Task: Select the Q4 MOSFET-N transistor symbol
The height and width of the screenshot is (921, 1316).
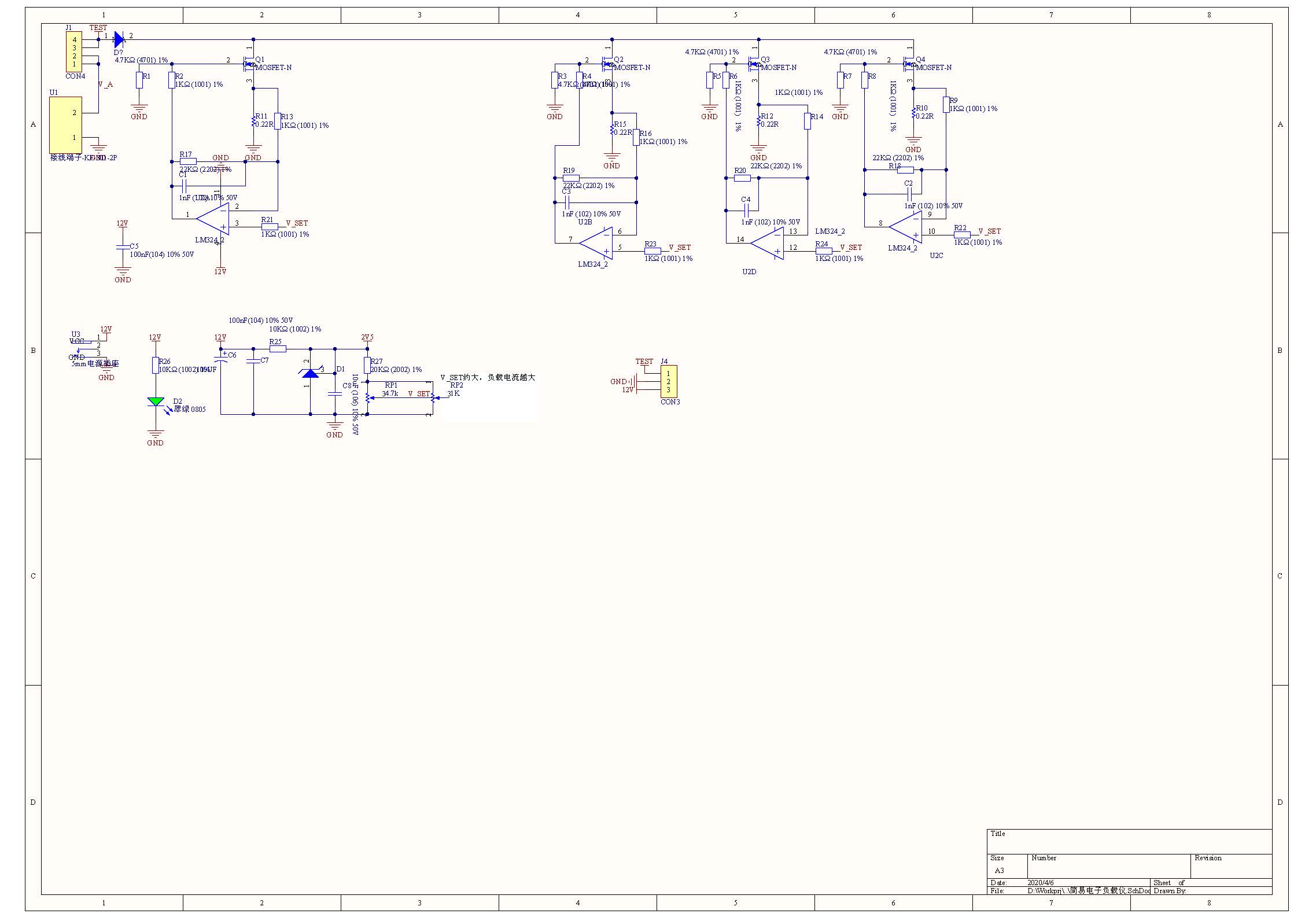Action: [x=910, y=64]
